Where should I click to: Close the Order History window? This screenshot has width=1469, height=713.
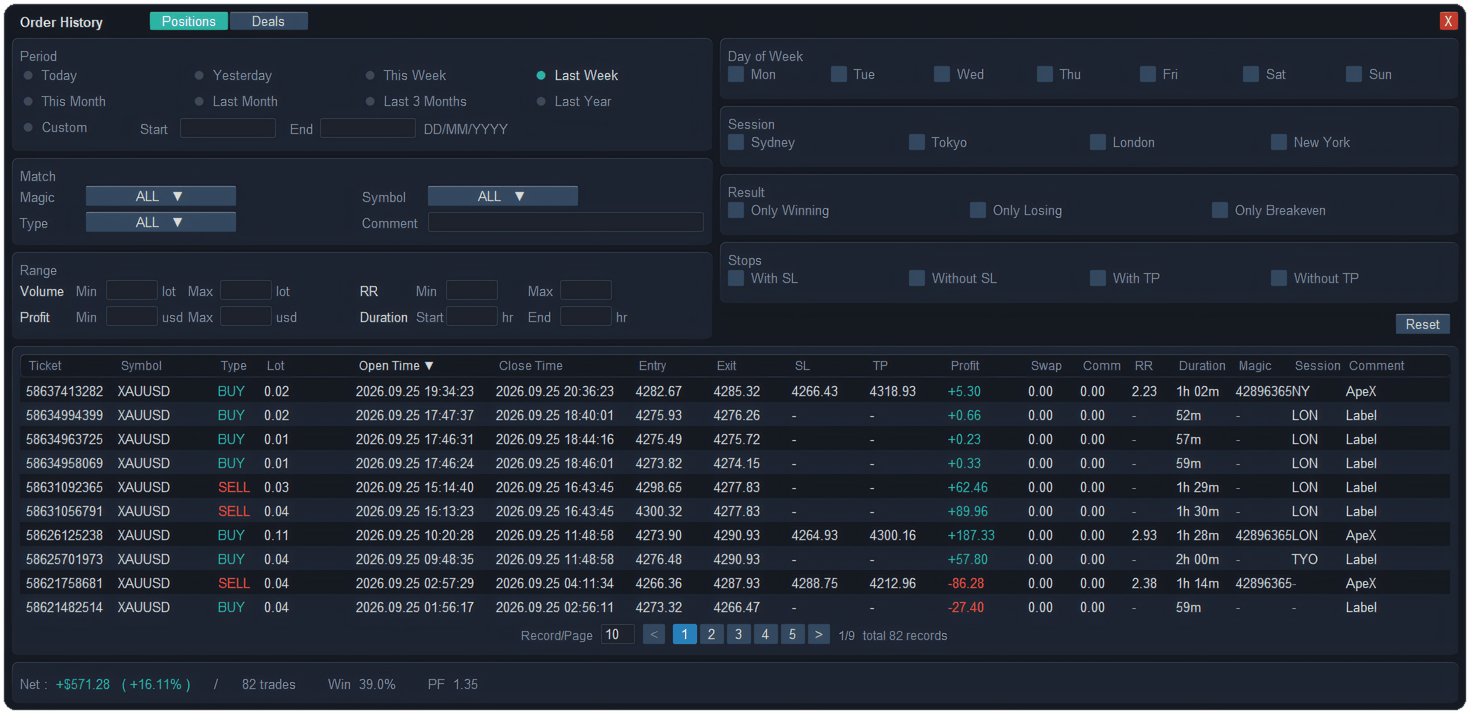point(1448,21)
